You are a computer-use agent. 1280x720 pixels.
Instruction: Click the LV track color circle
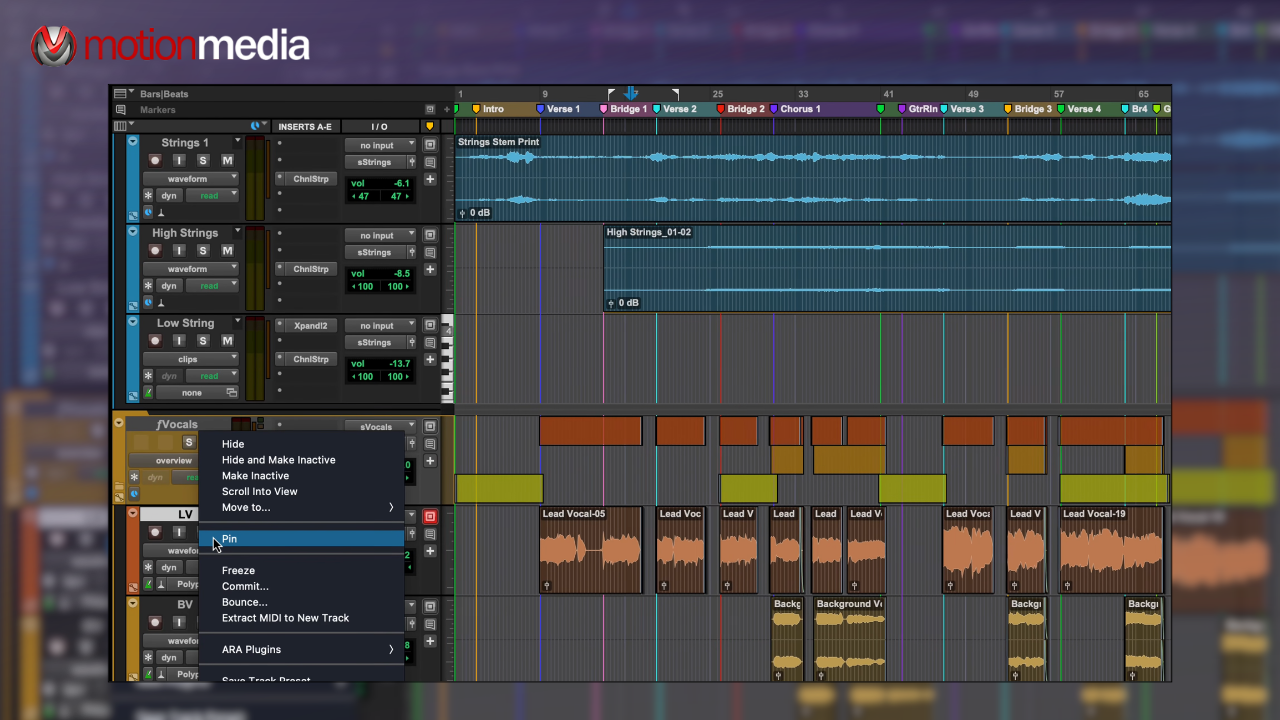click(133, 513)
